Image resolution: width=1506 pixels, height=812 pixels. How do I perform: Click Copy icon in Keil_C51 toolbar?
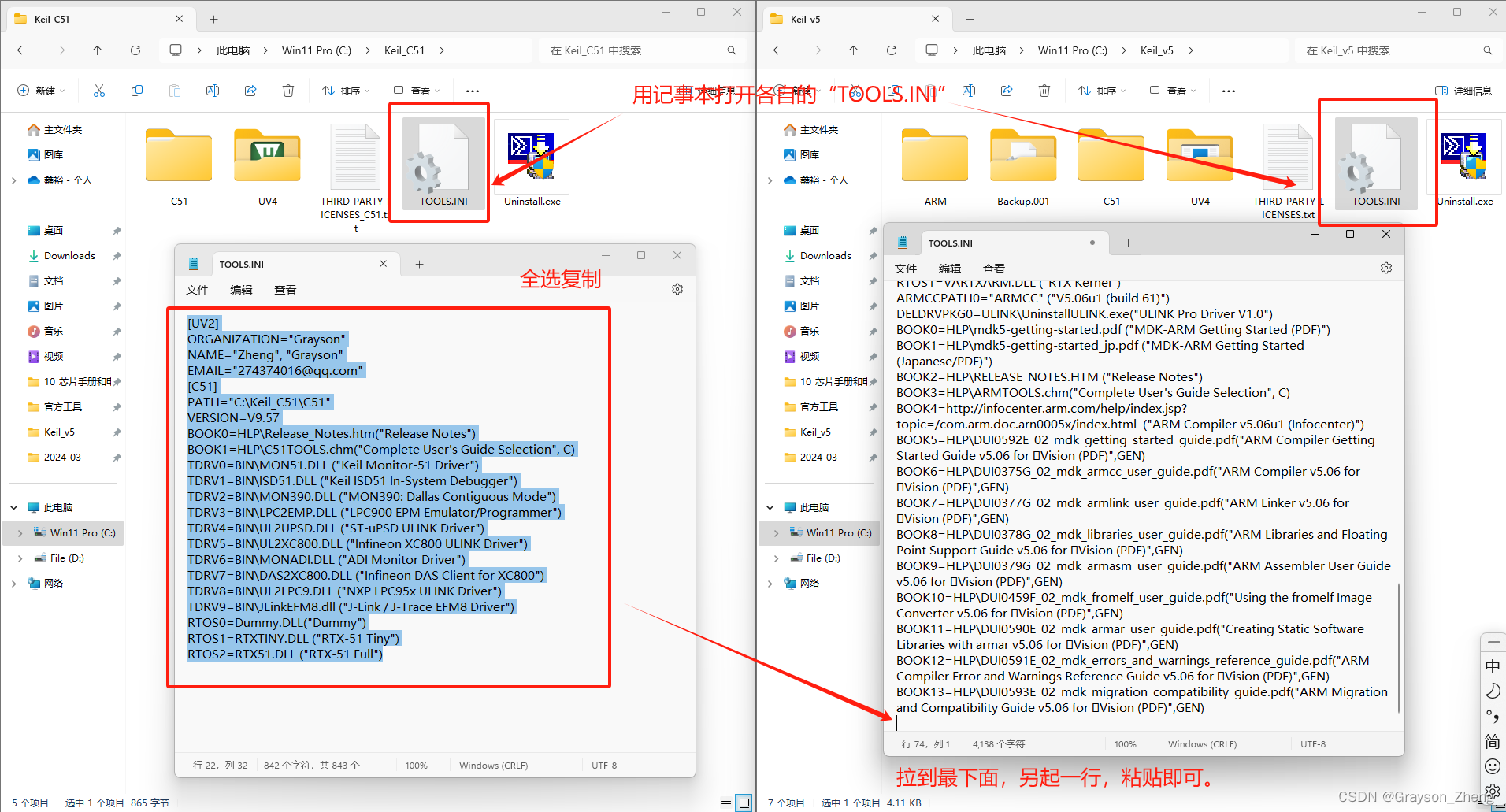[137, 91]
